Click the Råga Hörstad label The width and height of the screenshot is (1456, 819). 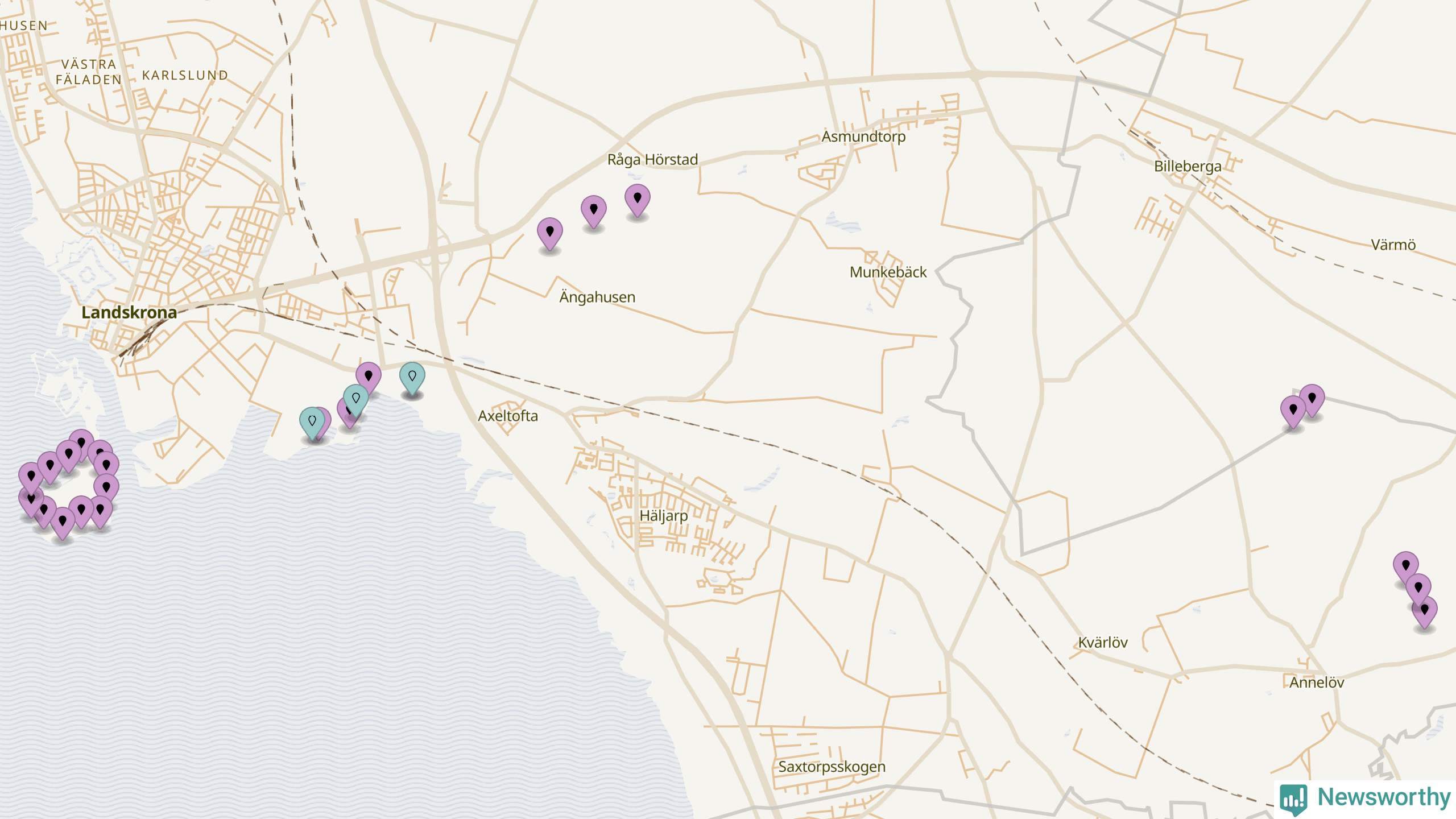point(652,160)
